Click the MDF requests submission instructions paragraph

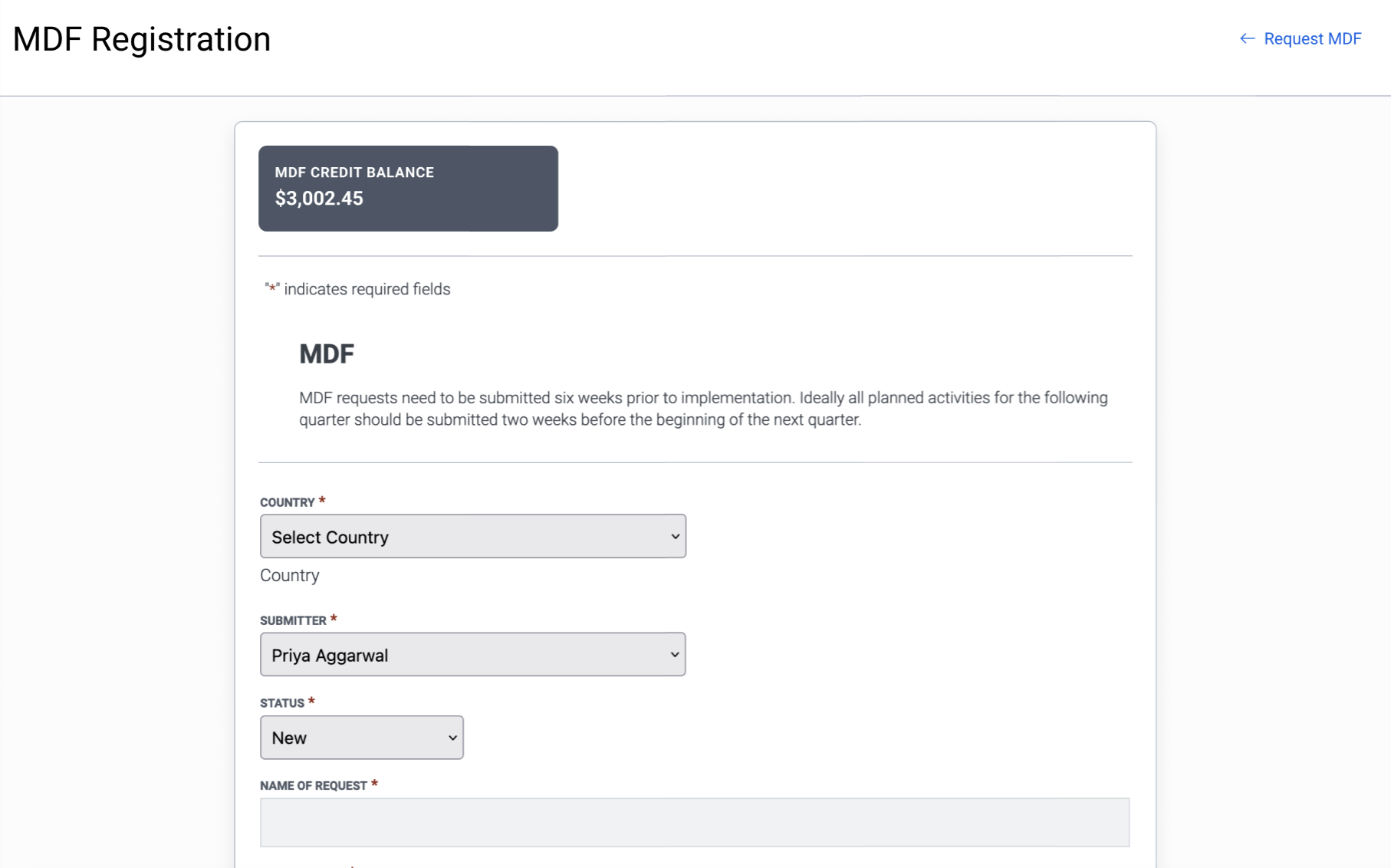[x=703, y=409]
